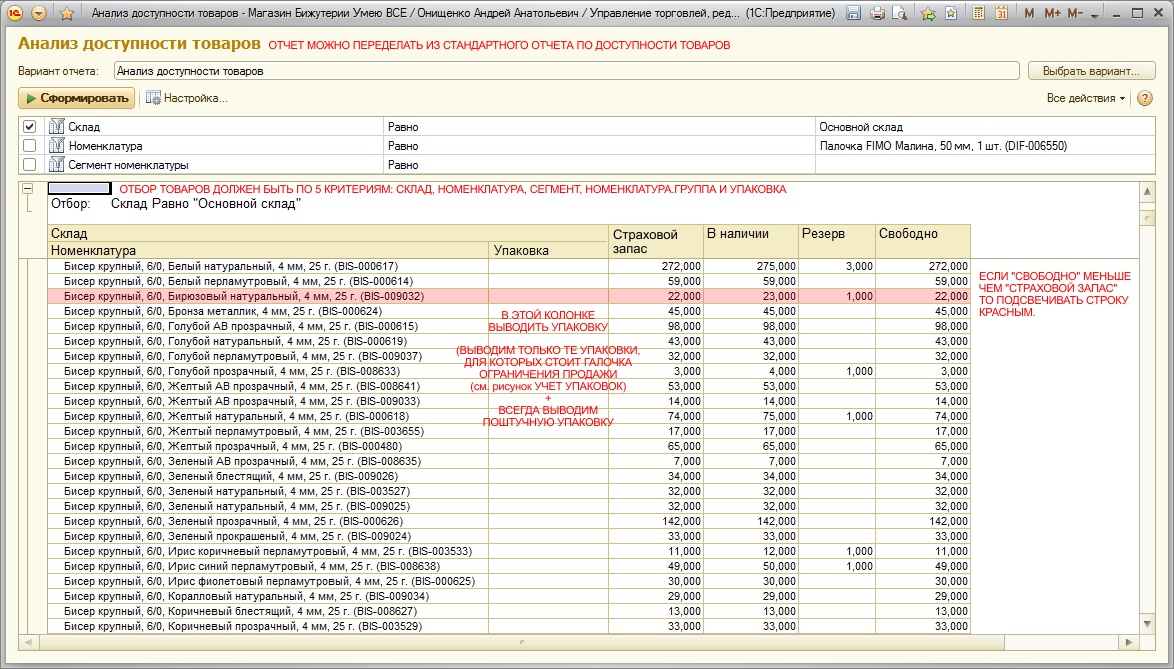Open the Все действия dropdown

1085,98
